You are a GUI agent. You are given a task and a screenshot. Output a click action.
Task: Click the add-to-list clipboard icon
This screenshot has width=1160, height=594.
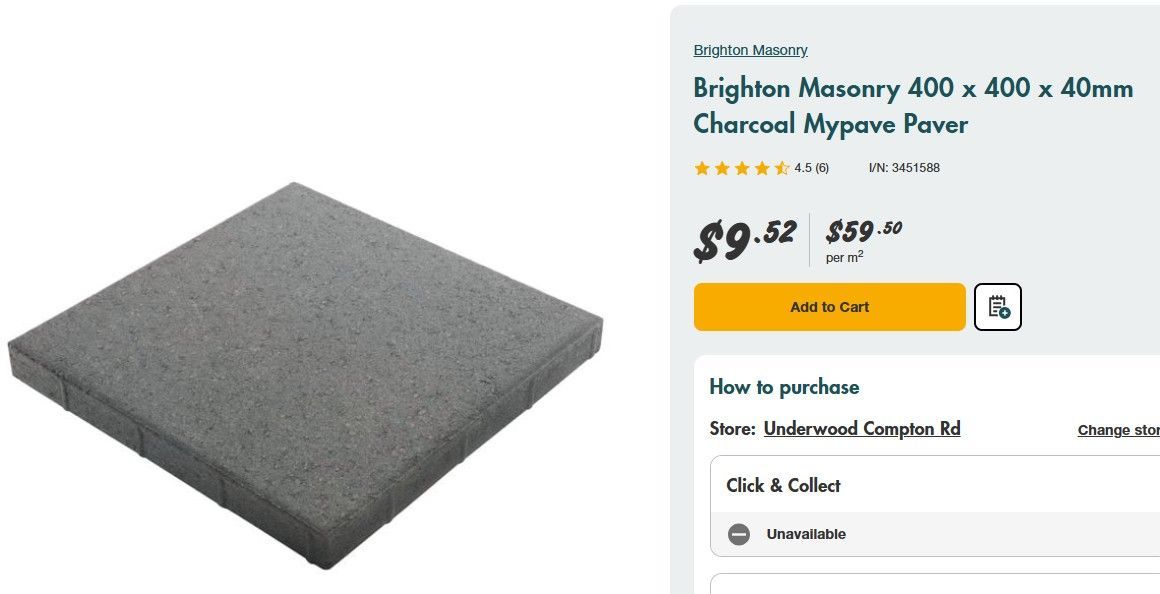pyautogui.click(x=998, y=307)
